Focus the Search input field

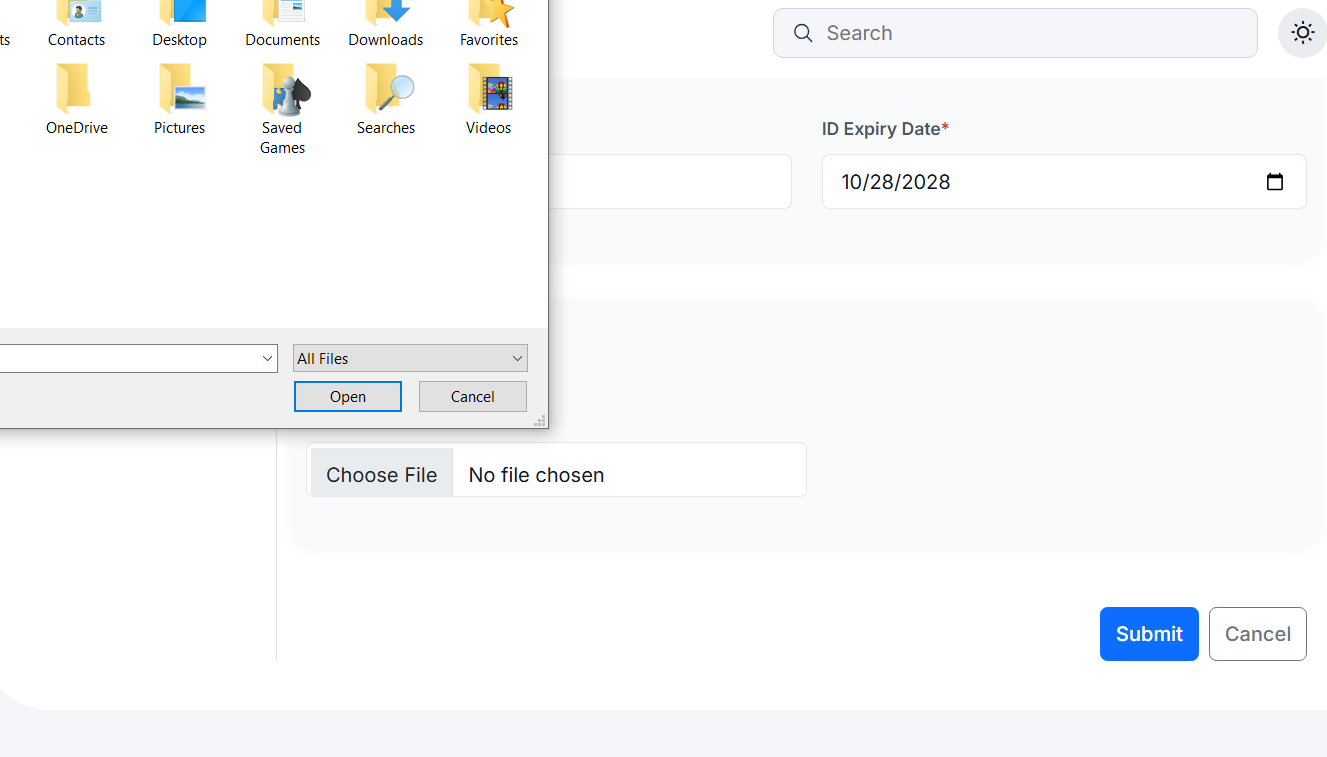pyautogui.click(x=1030, y=33)
